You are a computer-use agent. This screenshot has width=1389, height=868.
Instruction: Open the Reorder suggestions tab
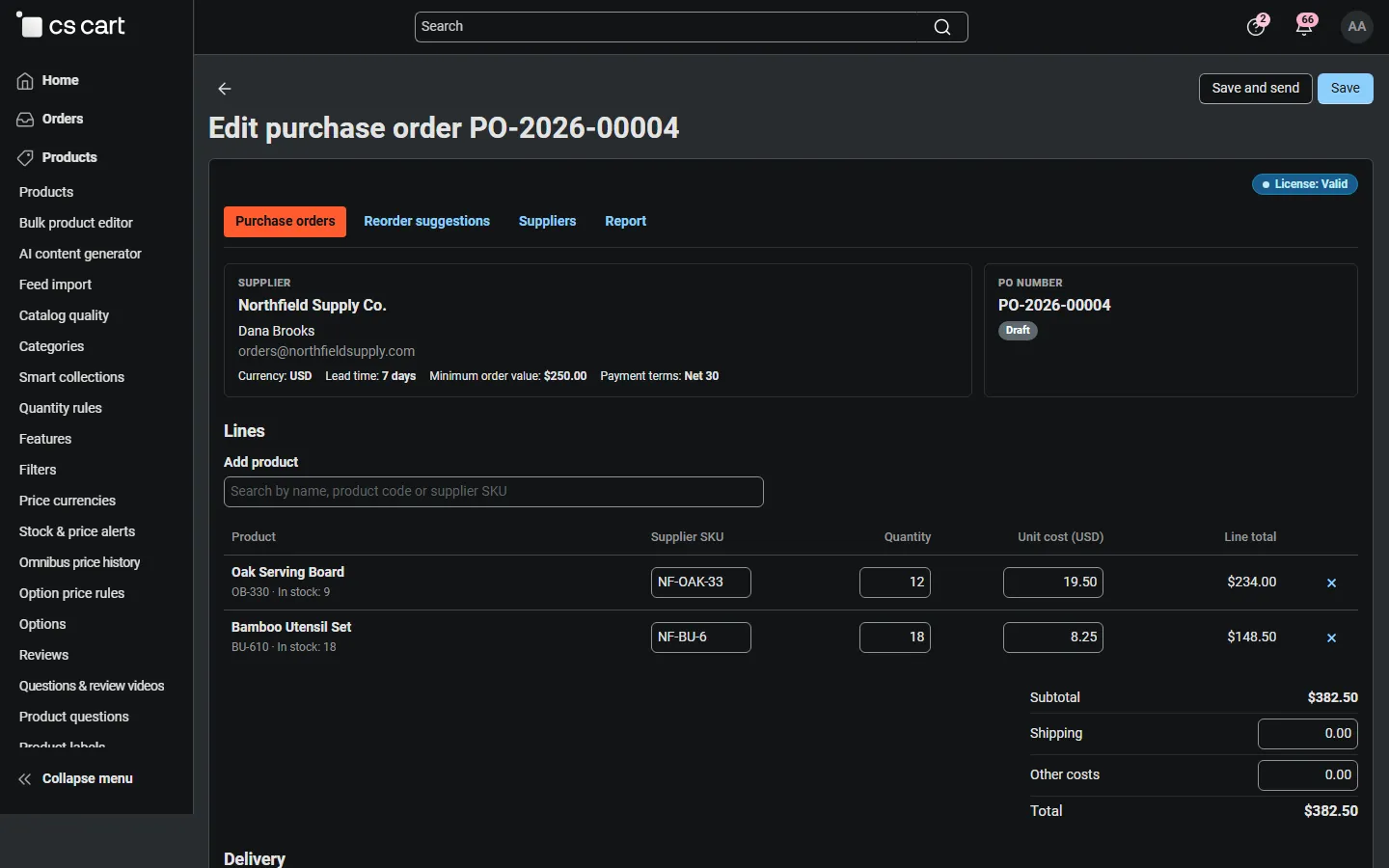(x=426, y=222)
